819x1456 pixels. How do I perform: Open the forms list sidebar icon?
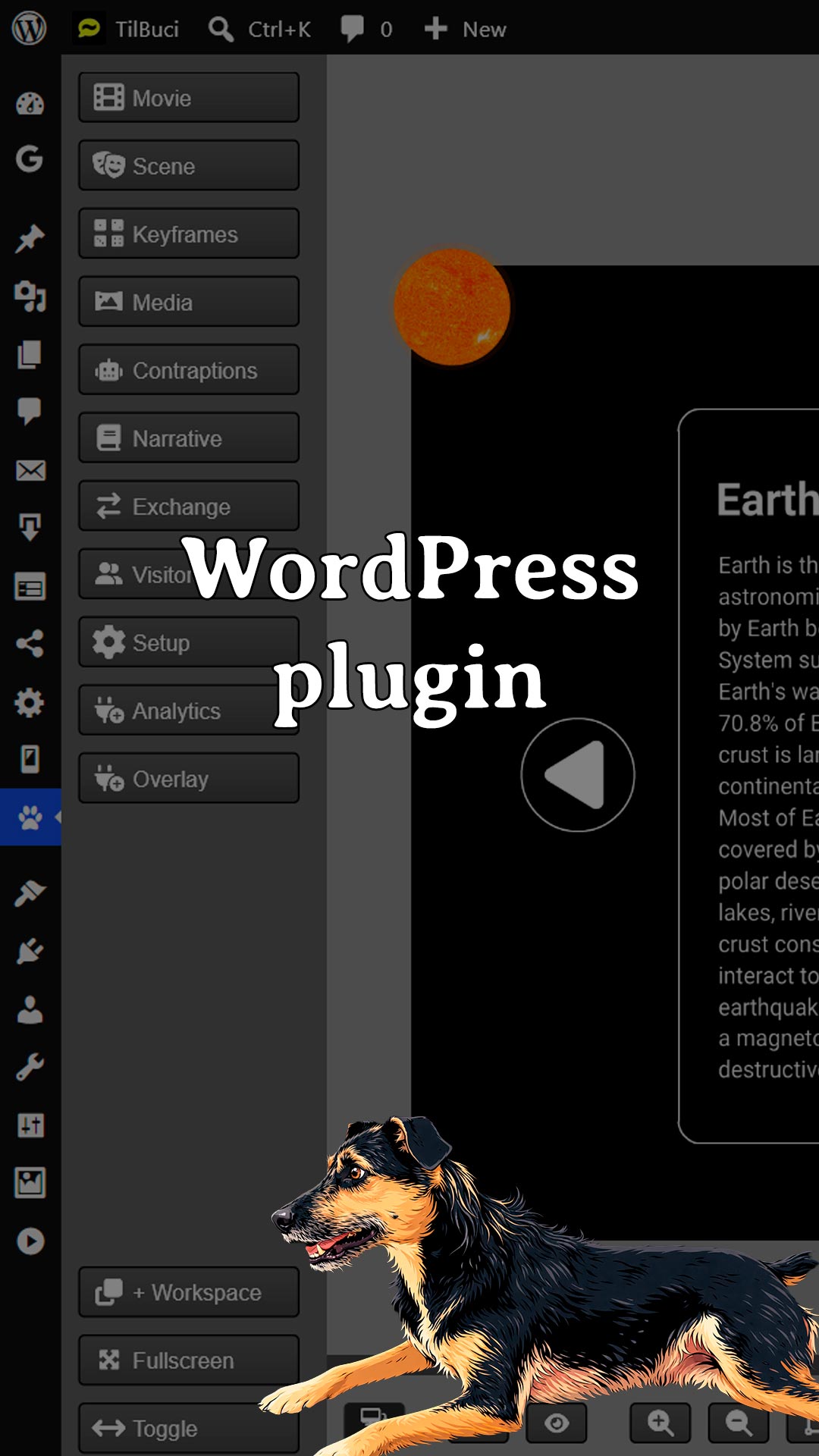(x=30, y=587)
